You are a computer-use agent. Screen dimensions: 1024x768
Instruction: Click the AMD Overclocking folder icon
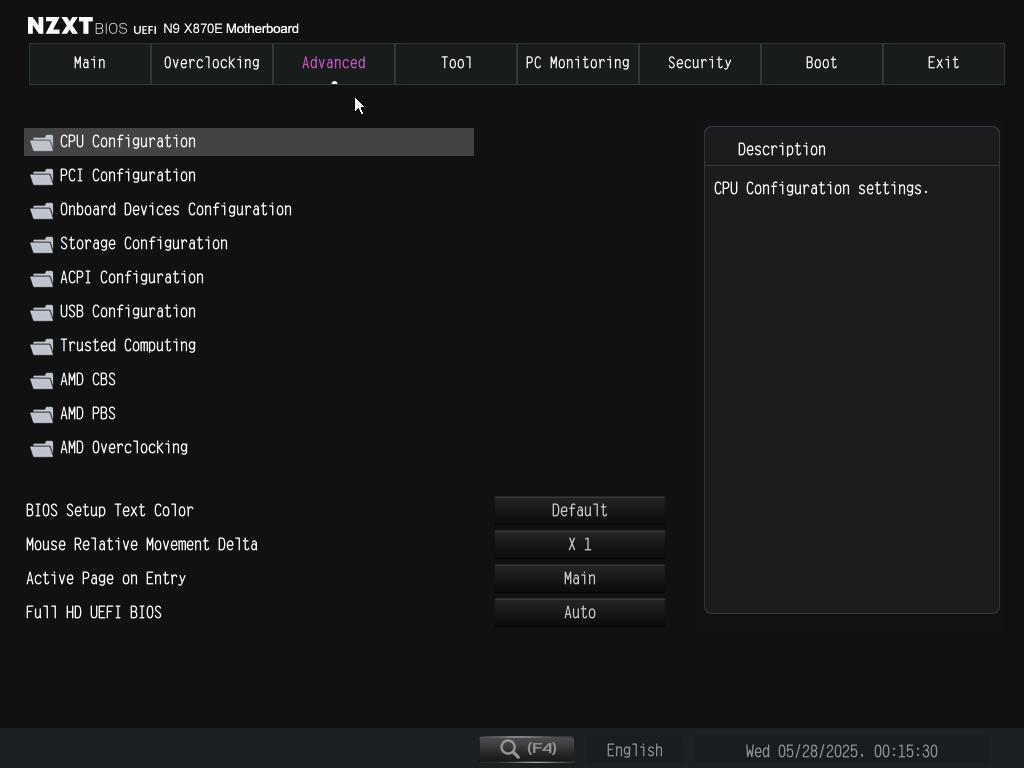42,448
